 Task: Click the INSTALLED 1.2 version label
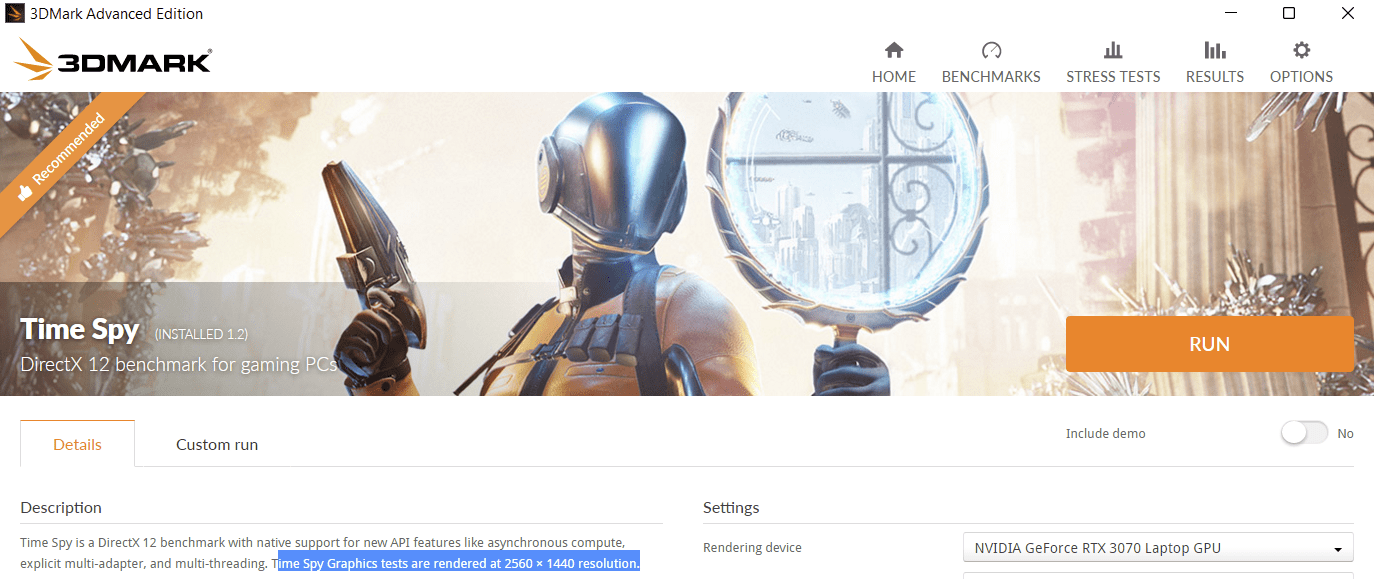pos(201,333)
